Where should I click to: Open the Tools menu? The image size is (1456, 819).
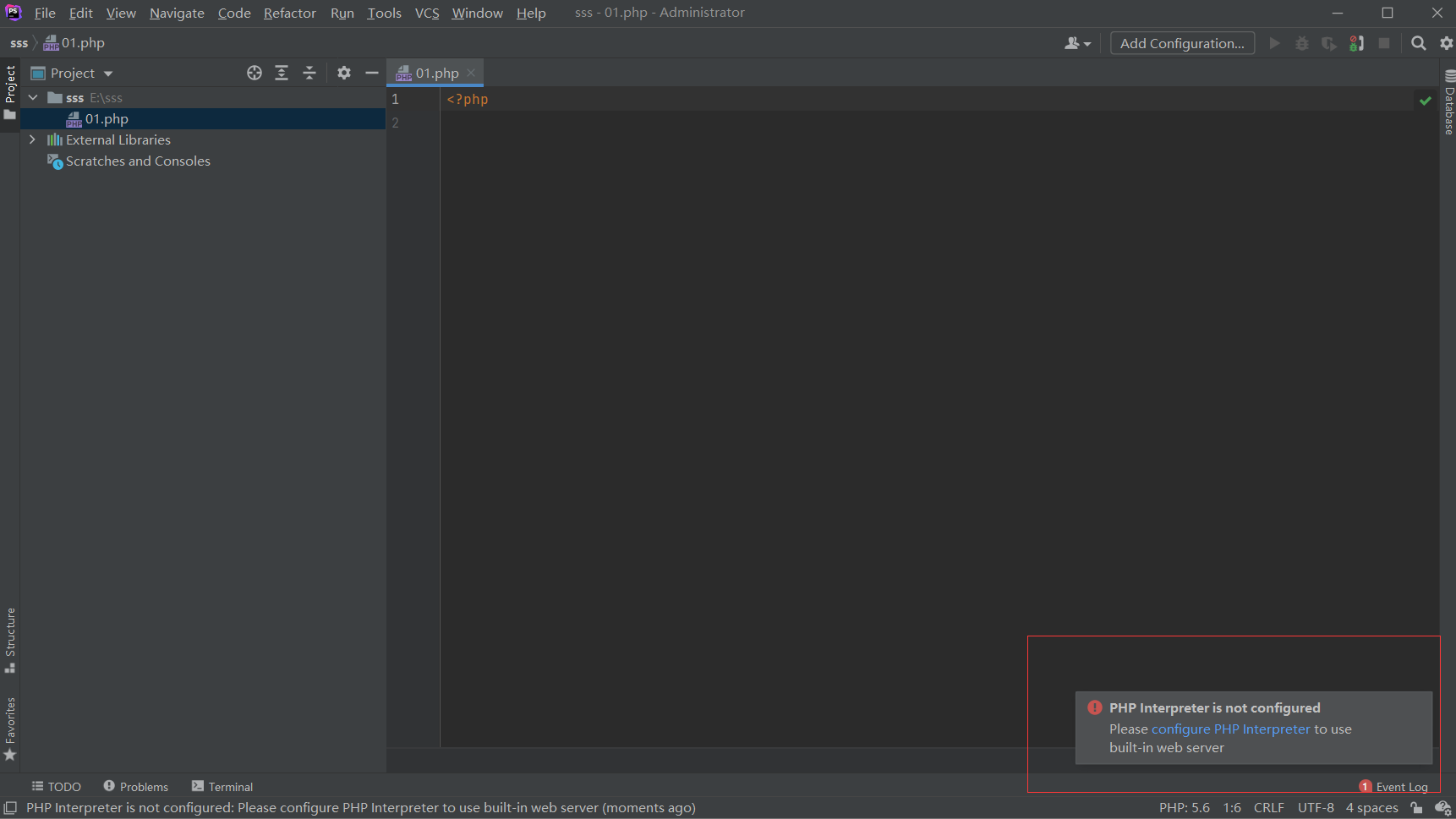click(384, 13)
